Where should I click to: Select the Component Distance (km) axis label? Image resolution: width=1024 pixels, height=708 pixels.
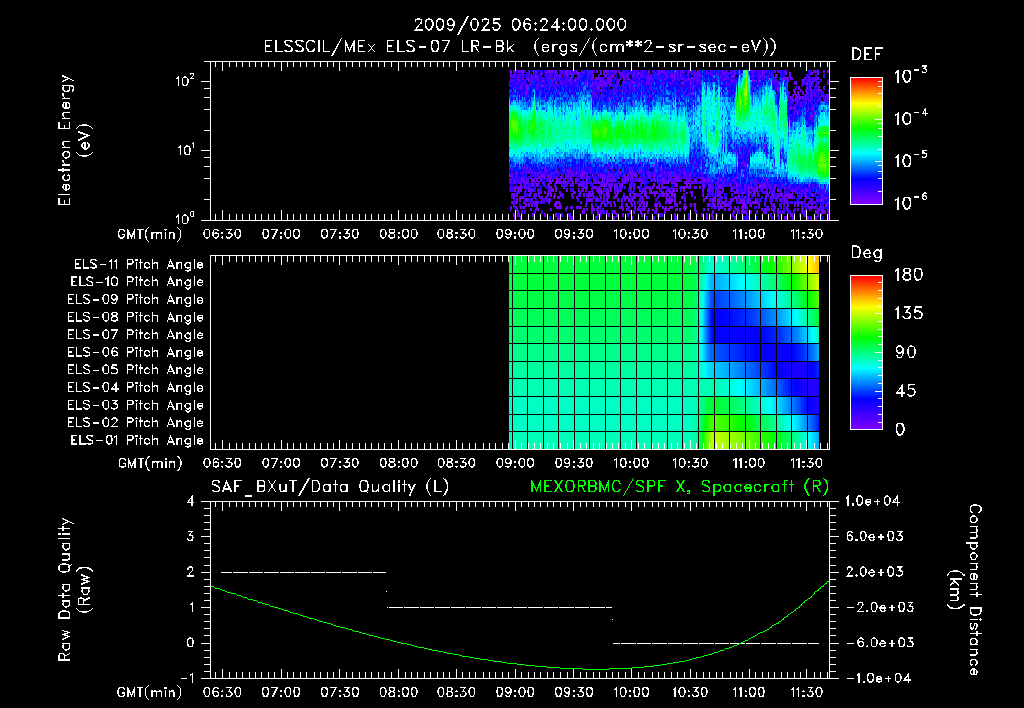965,590
